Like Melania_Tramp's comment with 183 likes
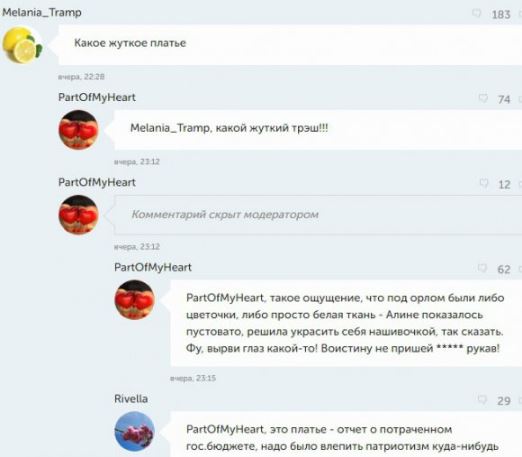This screenshot has height=457, width=522. [x=477, y=13]
